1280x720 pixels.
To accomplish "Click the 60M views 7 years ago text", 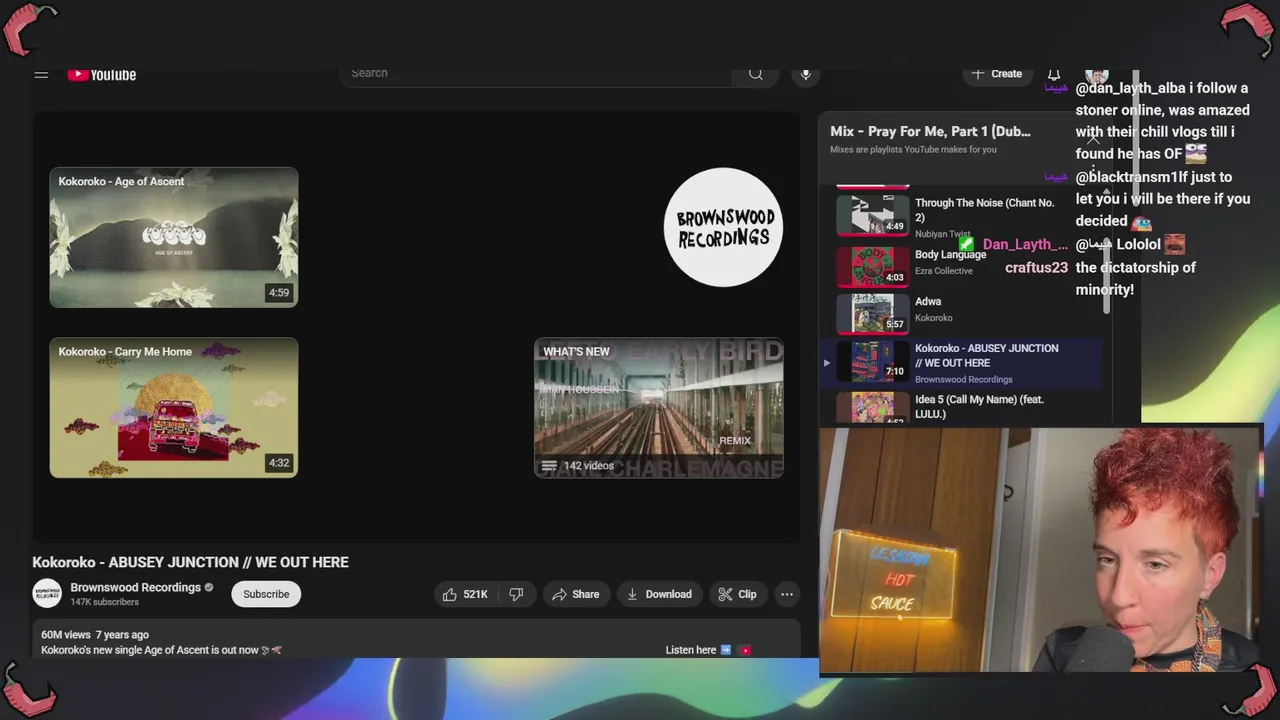I will tap(95, 635).
